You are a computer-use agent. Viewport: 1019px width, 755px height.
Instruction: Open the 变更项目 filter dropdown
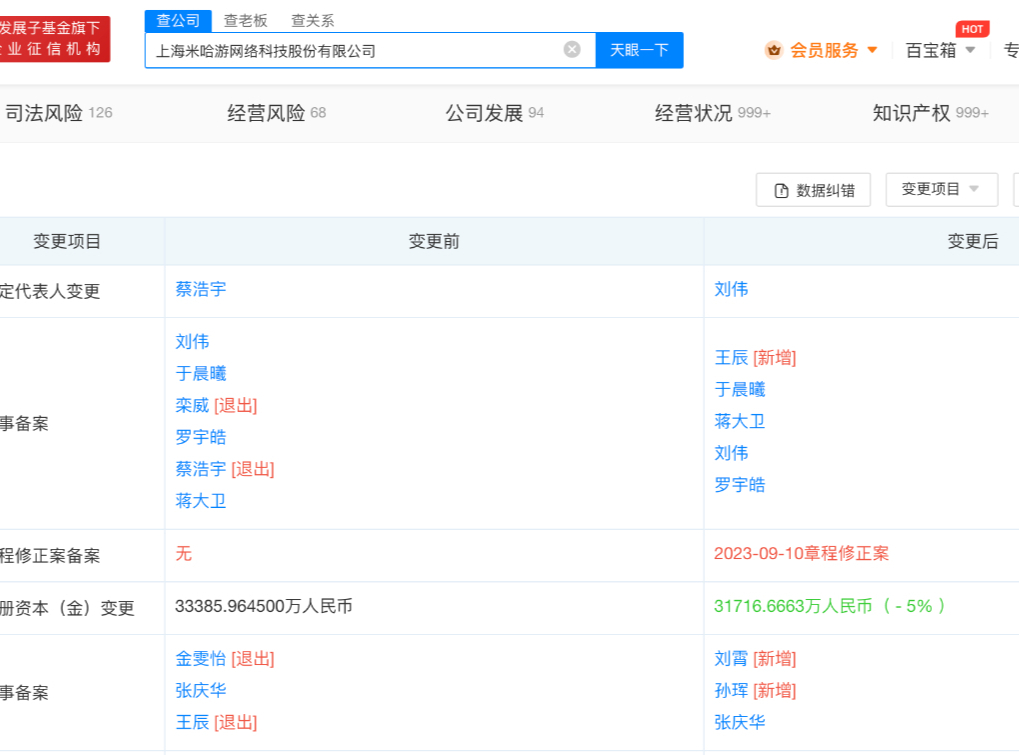click(941, 189)
